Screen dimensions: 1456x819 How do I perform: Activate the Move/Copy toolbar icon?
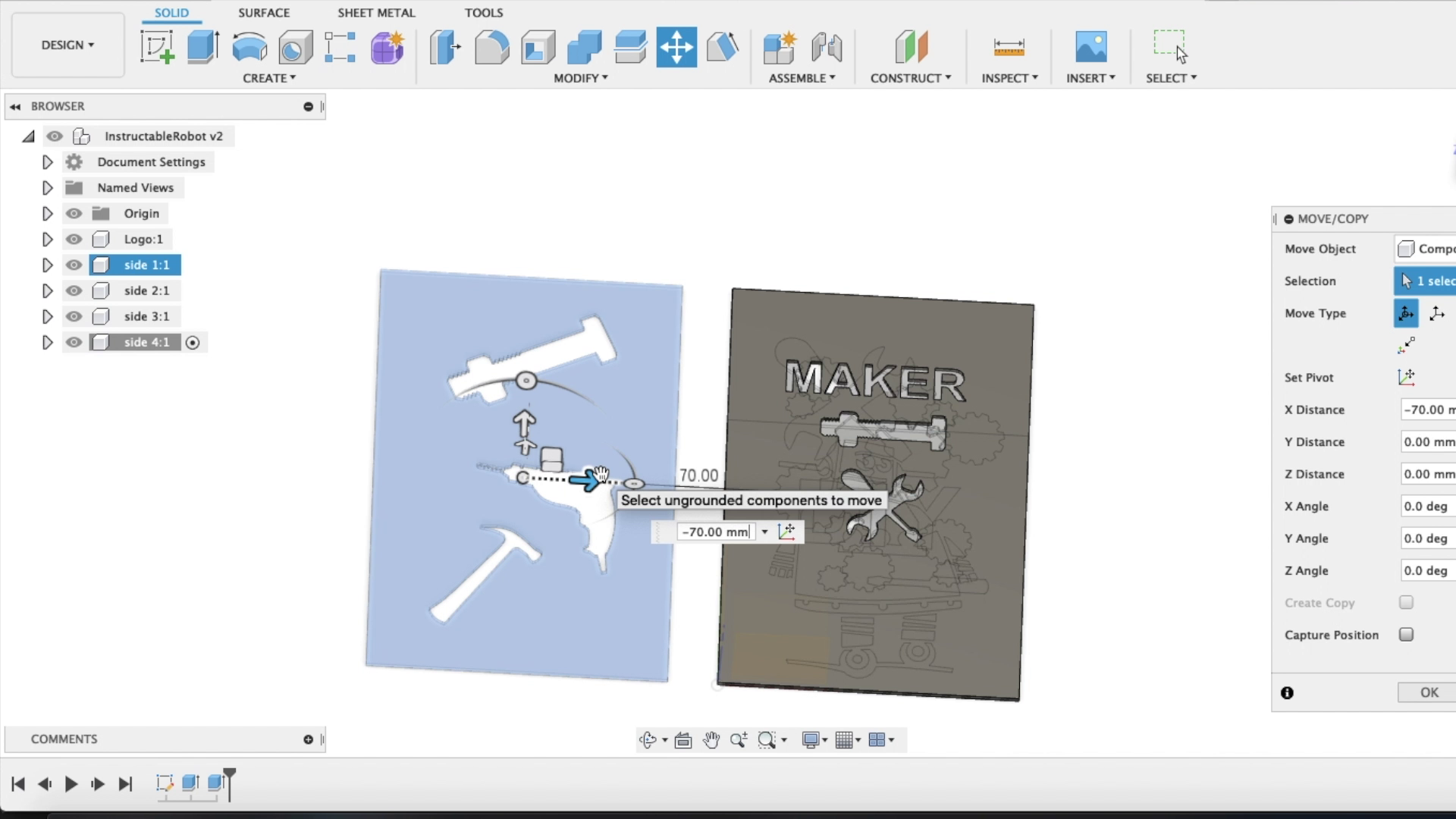[676, 47]
